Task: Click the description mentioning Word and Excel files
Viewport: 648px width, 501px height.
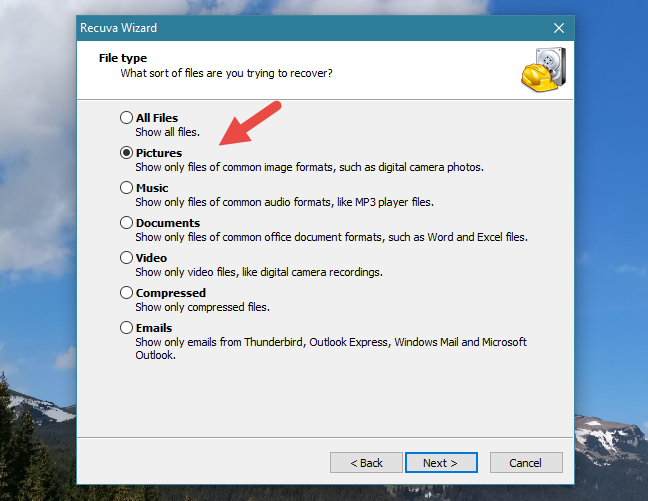Action: 331,237
